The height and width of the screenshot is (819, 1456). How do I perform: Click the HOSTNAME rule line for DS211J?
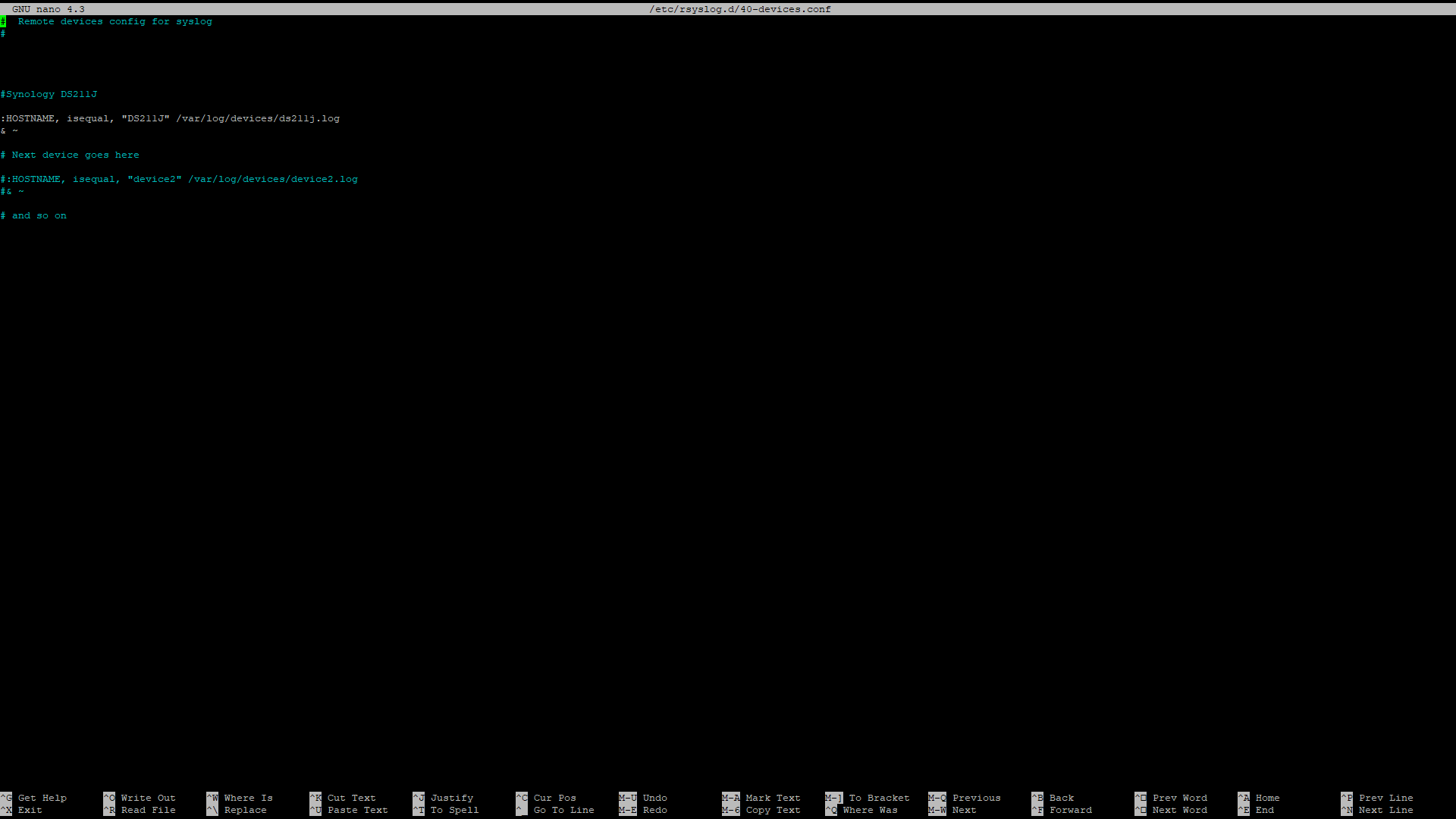170,118
